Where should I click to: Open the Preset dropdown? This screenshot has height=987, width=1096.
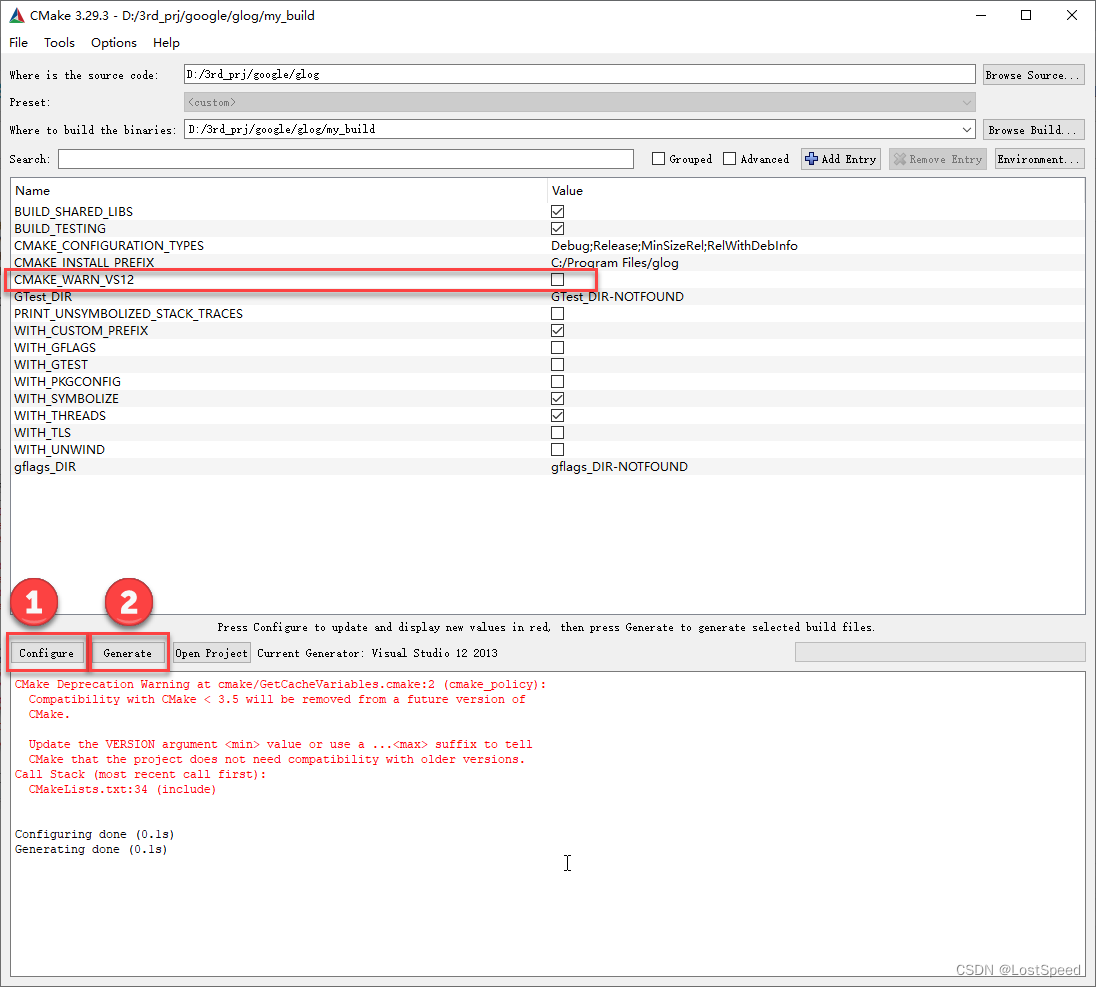pos(579,103)
